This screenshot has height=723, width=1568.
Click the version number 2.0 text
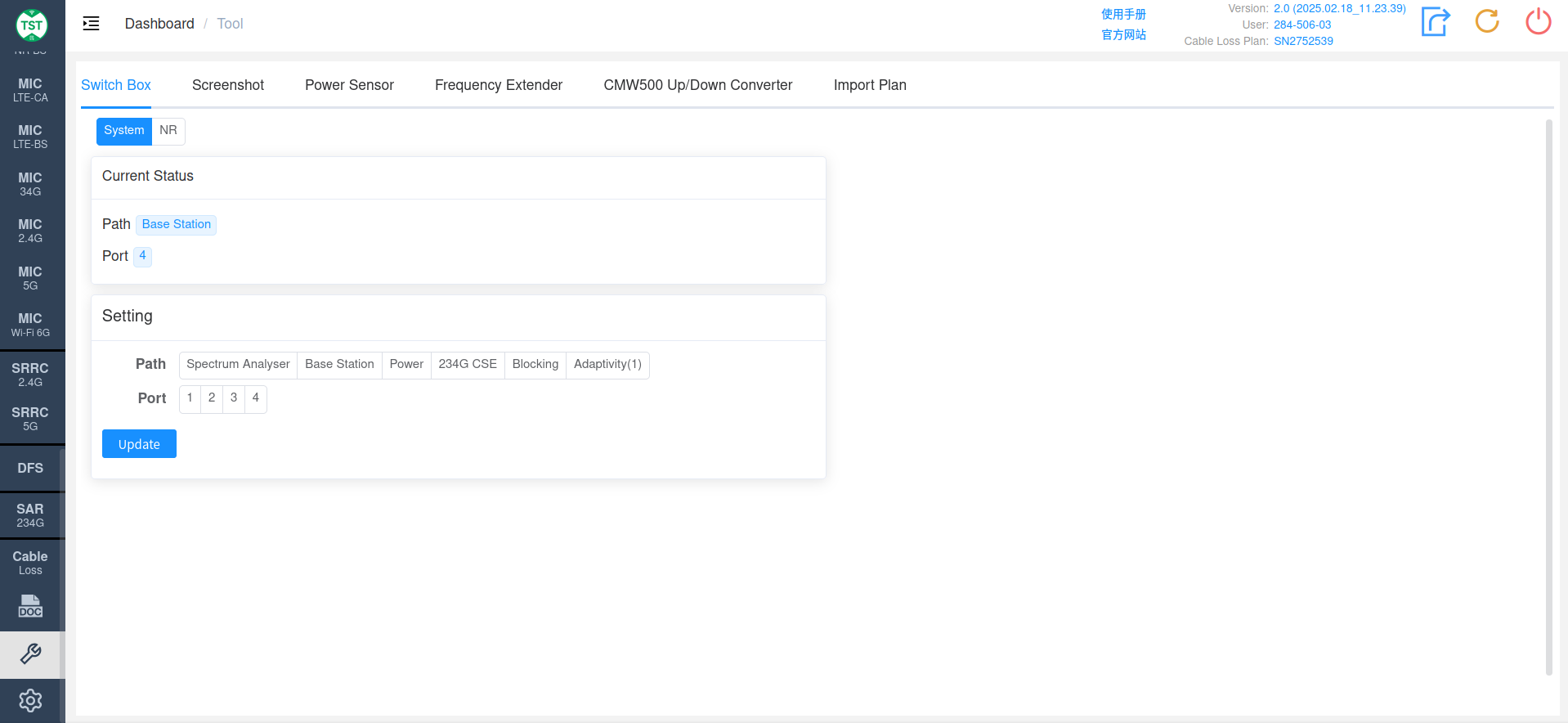[1340, 8]
